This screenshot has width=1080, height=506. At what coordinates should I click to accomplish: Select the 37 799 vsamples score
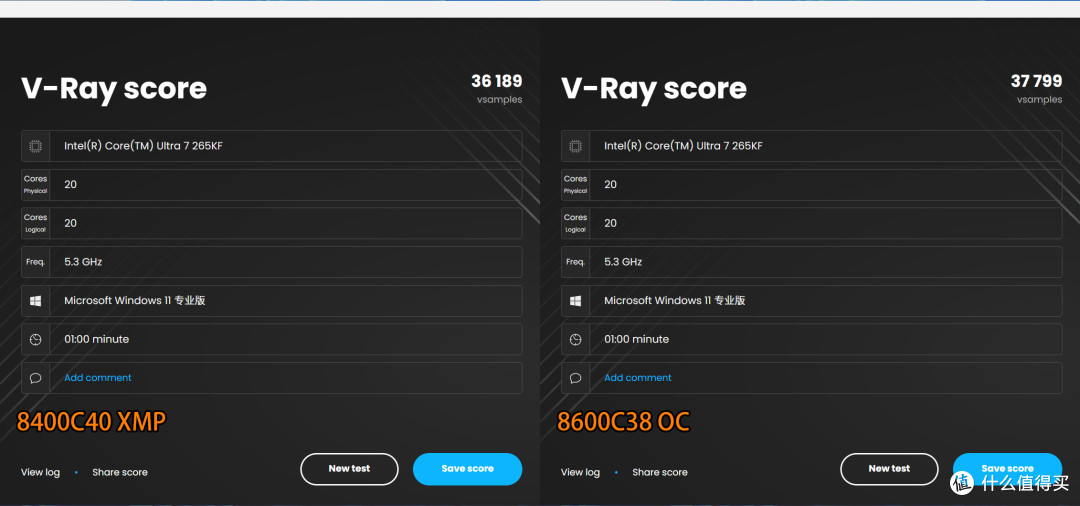click(x=1037, y=81)
